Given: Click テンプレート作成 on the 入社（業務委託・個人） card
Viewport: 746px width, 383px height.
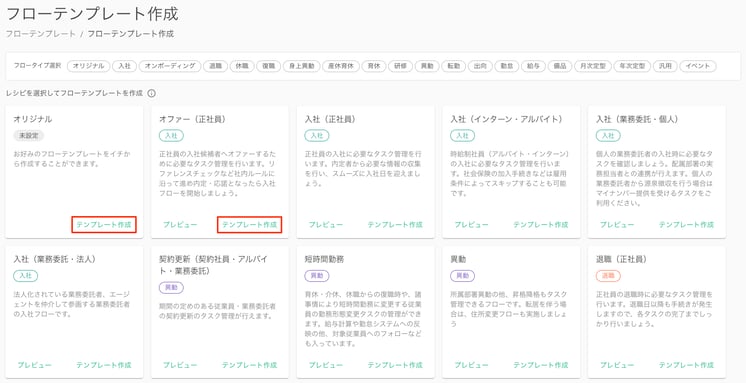Looking at the screenshot, I should click(x=686, y=225).
